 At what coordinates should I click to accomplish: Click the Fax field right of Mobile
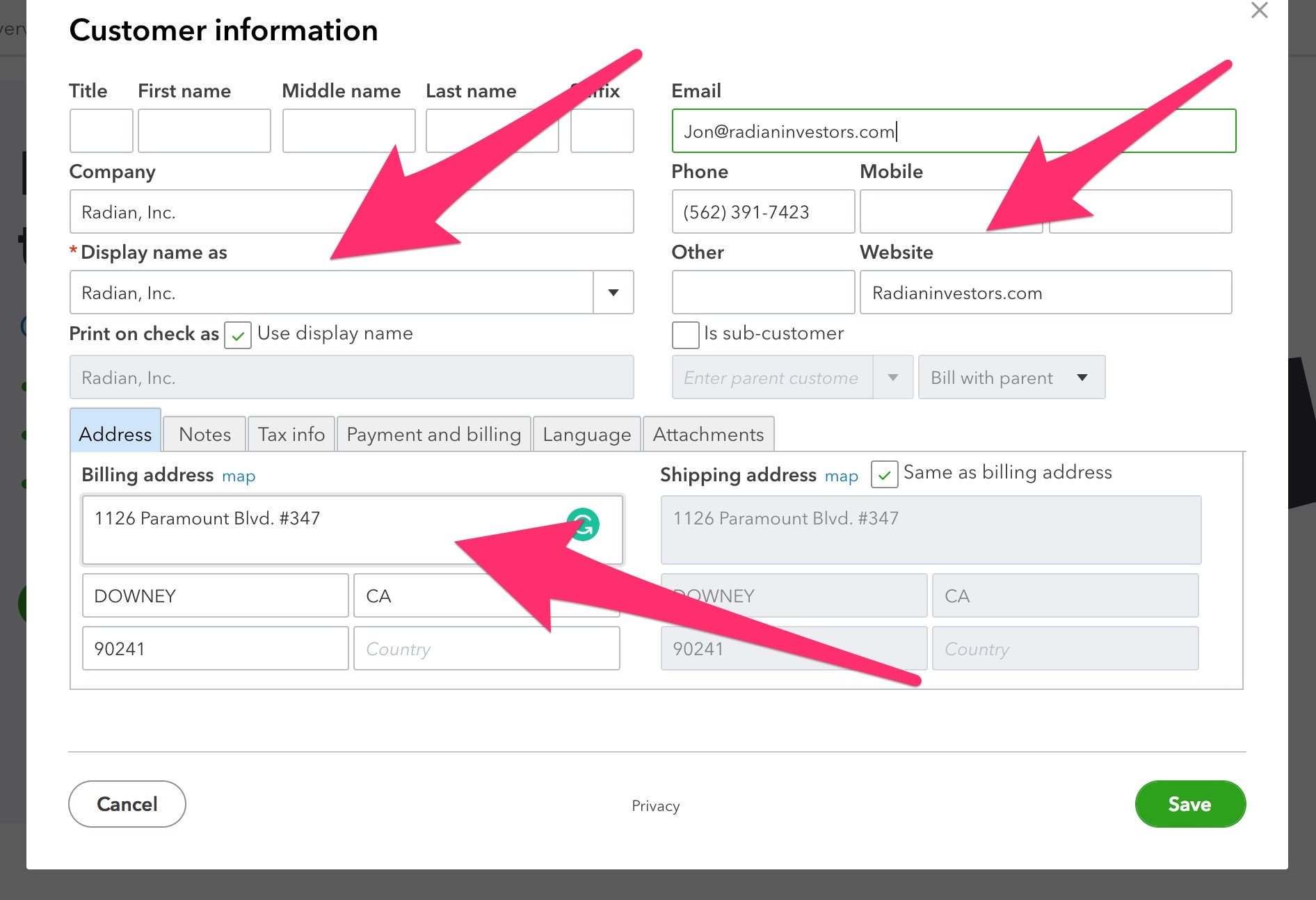pos(1140,211)
